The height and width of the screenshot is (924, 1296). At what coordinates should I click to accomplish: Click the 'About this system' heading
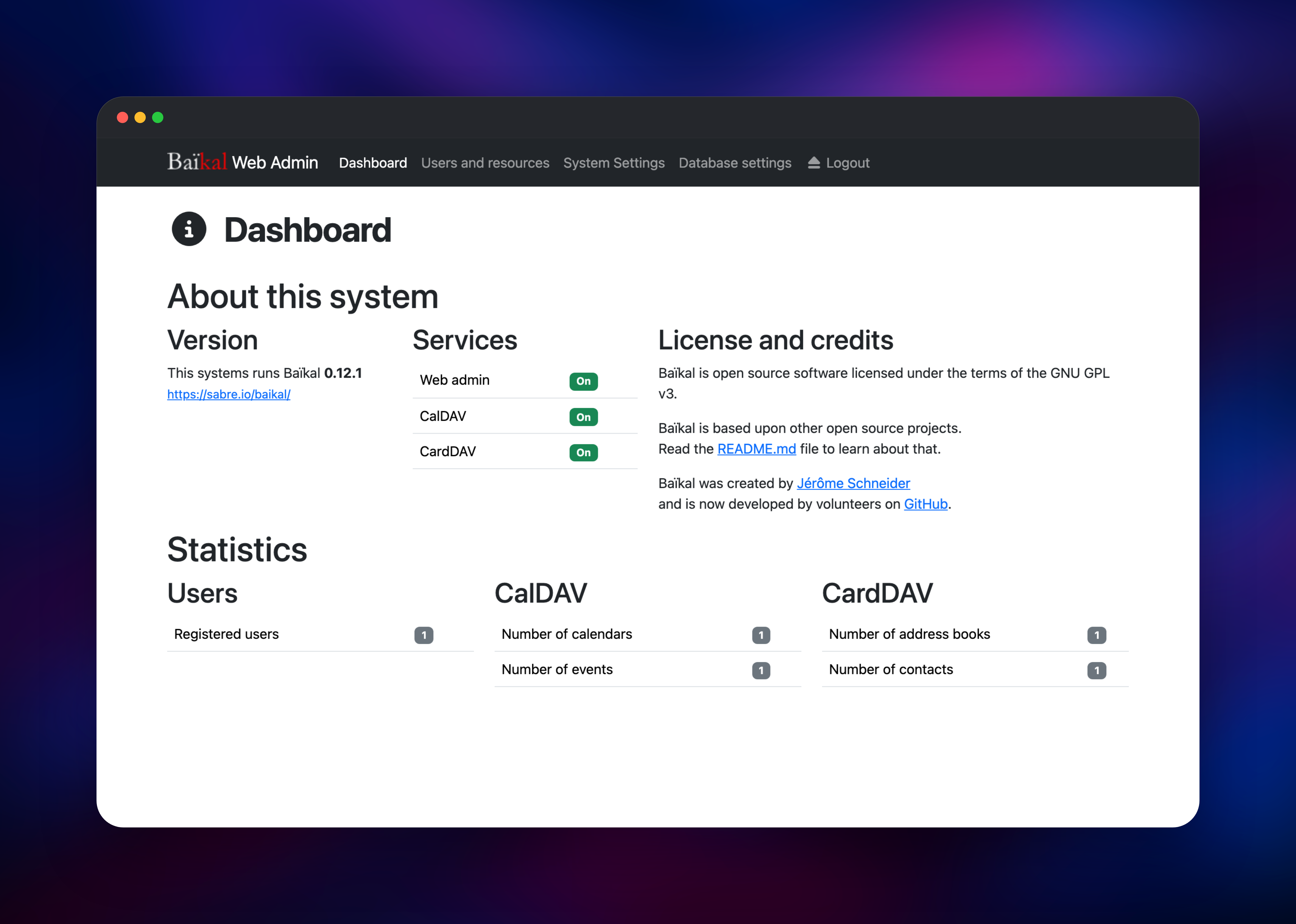coord(303,297)
